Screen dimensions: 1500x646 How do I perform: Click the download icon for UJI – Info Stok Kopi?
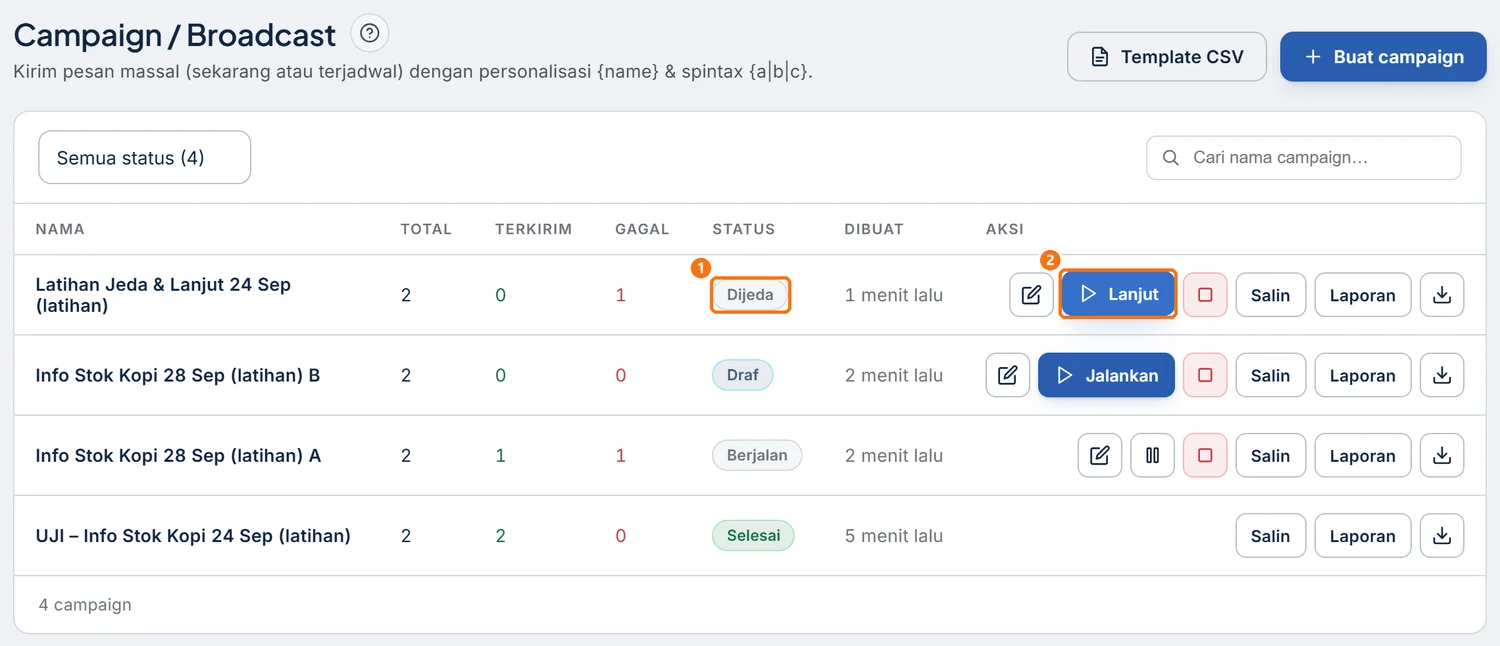click(x=1442, y=535)
